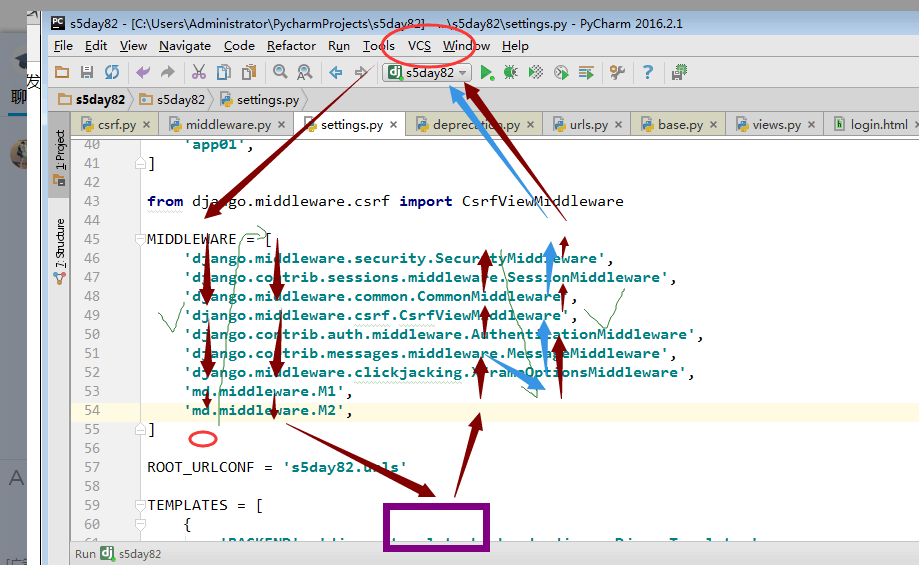The image size is (919, 565).
Task: Click the concurrency diagram run icon
Action: pyautogui.click(x=586, y=72)
